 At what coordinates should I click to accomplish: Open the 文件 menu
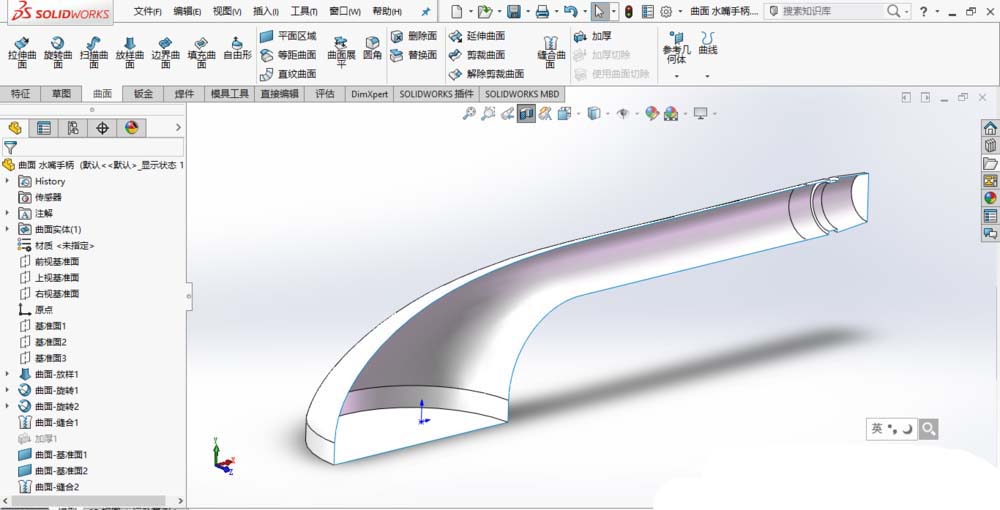pos(147,11)
